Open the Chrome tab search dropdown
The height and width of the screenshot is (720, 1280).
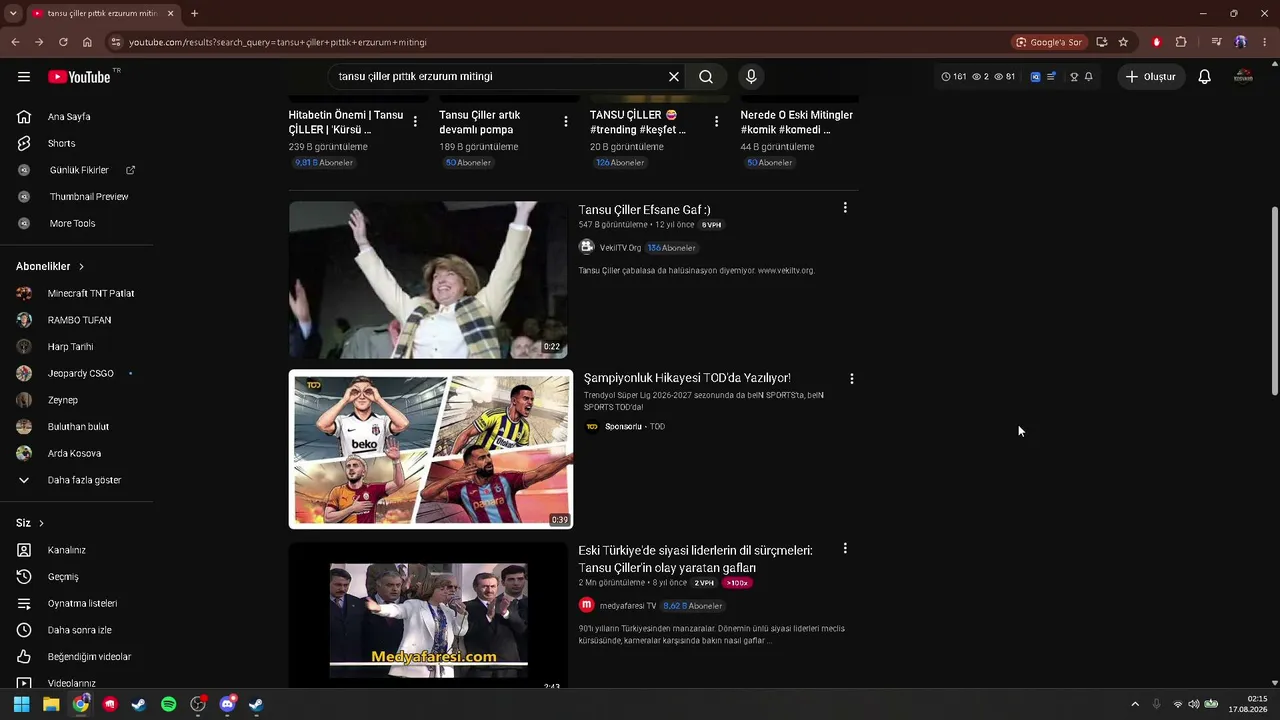coord(13,13)
